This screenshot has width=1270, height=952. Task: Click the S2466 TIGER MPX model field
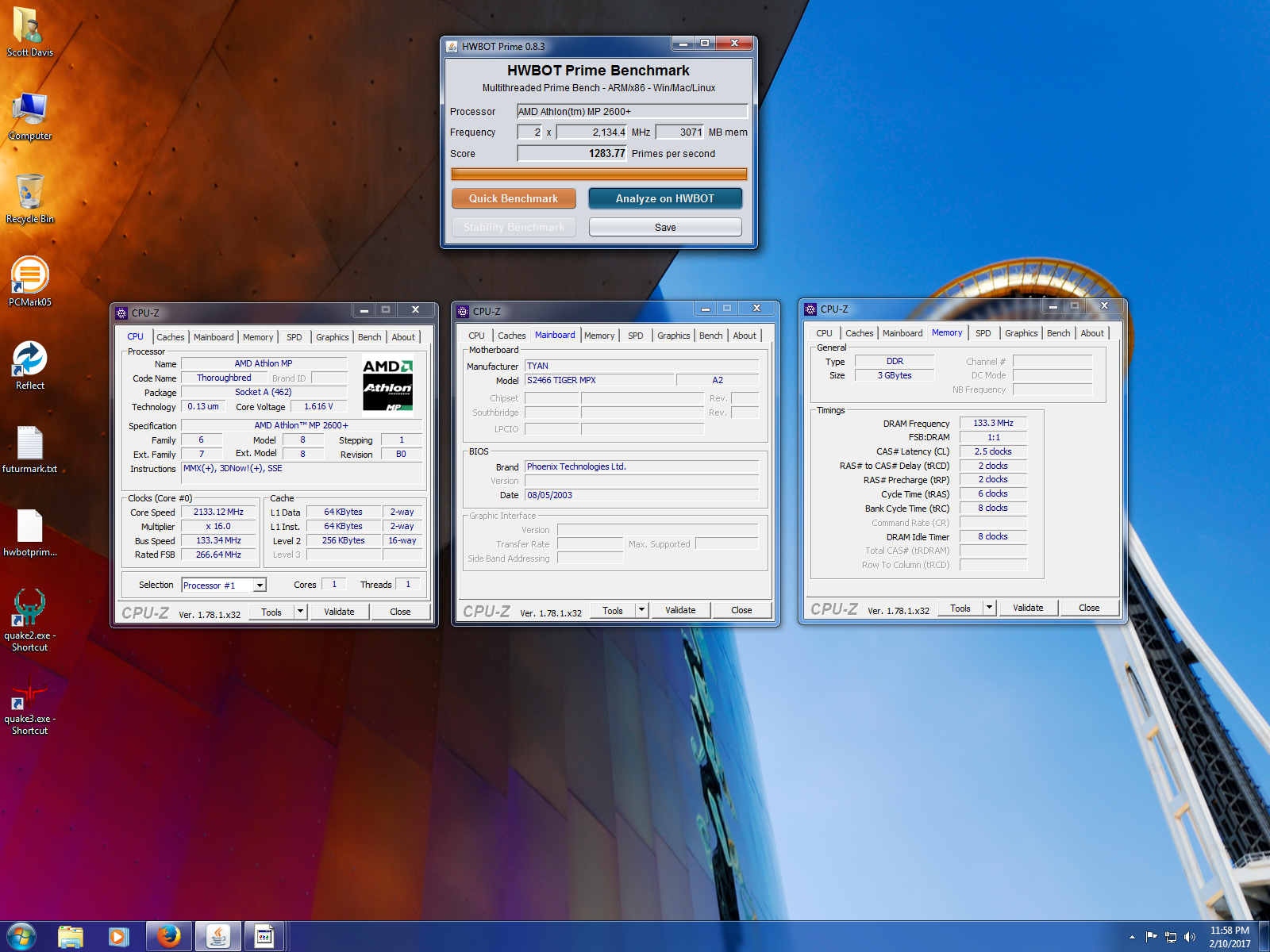tap(599, 380)
